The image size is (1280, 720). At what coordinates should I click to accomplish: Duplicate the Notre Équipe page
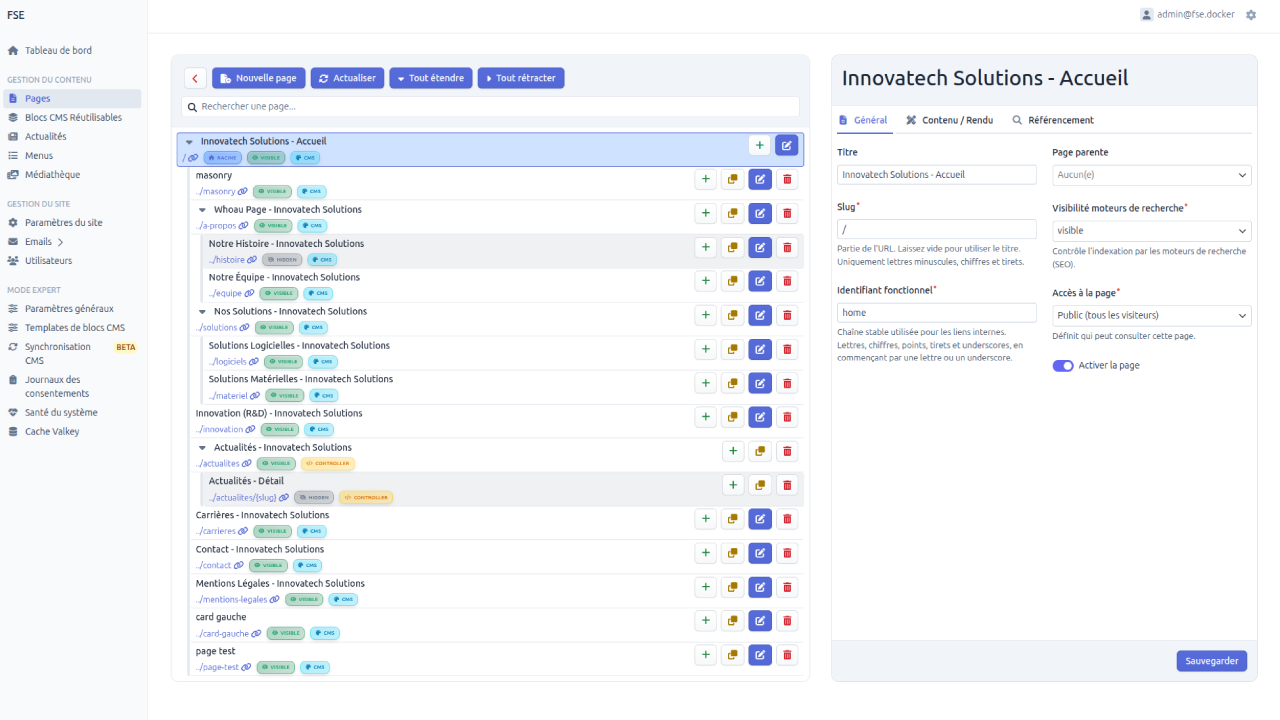(x=733, y=281)
